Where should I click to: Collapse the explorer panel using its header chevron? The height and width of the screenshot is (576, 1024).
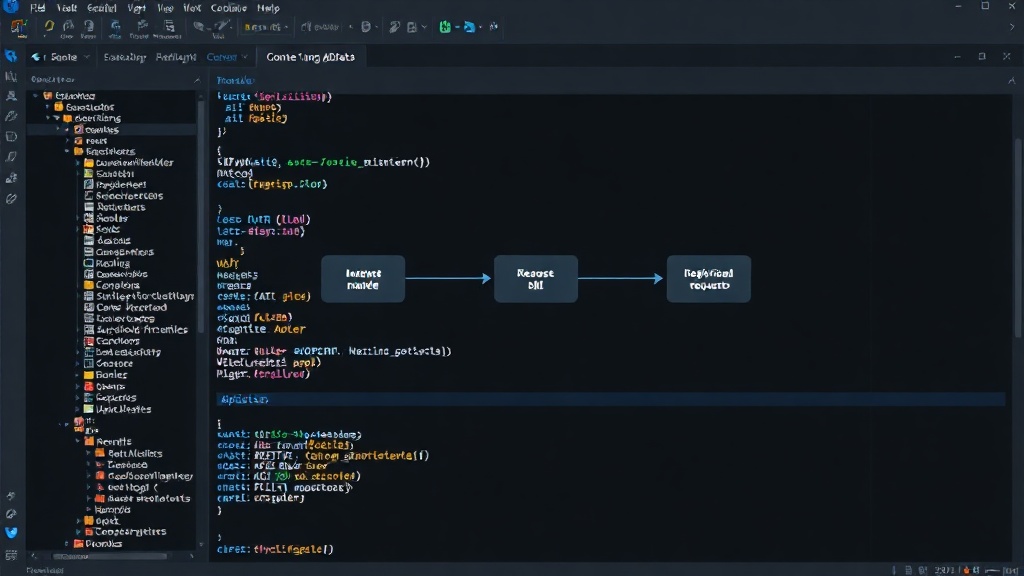tap(197, 80)
